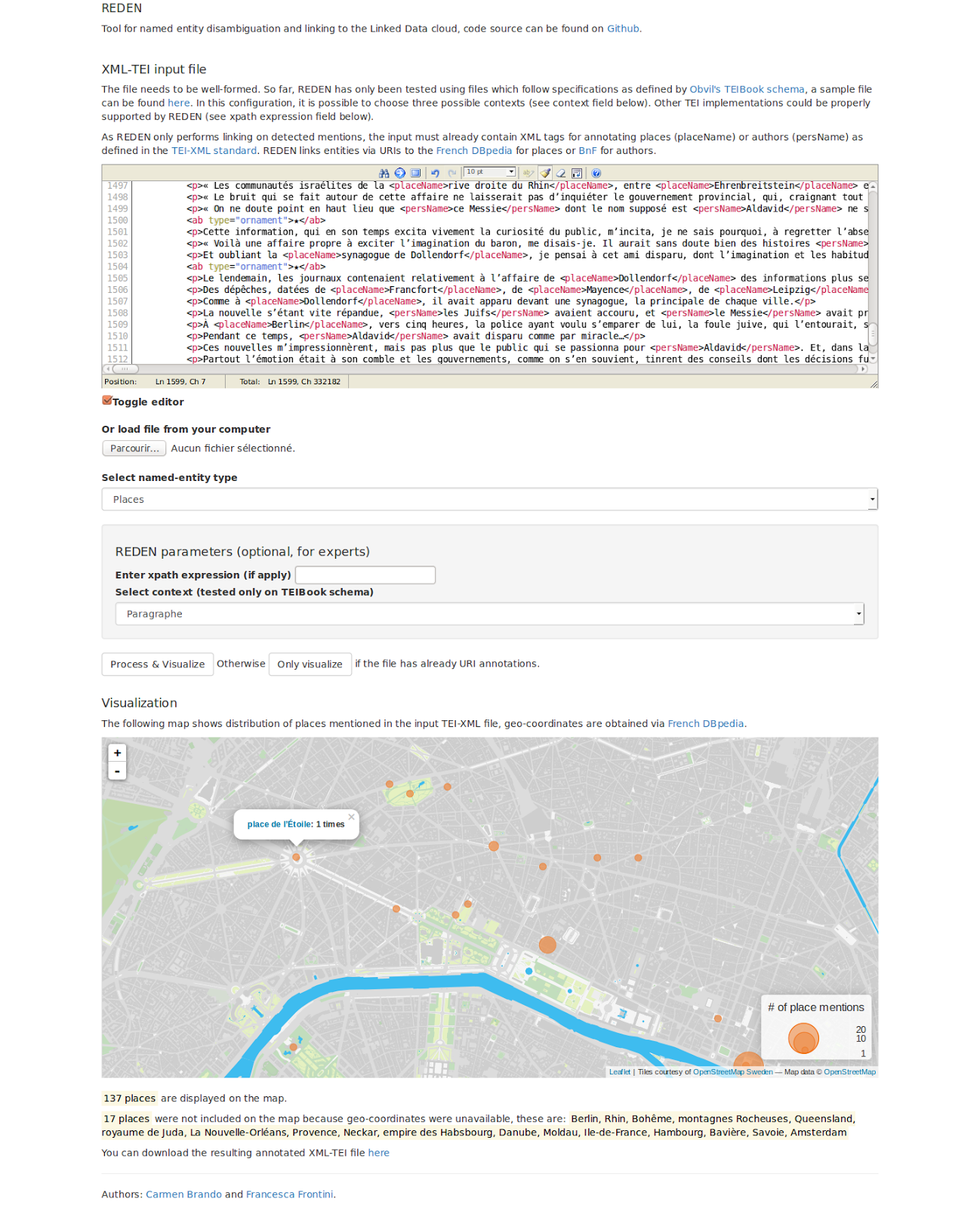
Task: Click the Process & Visualize button
Action: click(x=158, y=664)
